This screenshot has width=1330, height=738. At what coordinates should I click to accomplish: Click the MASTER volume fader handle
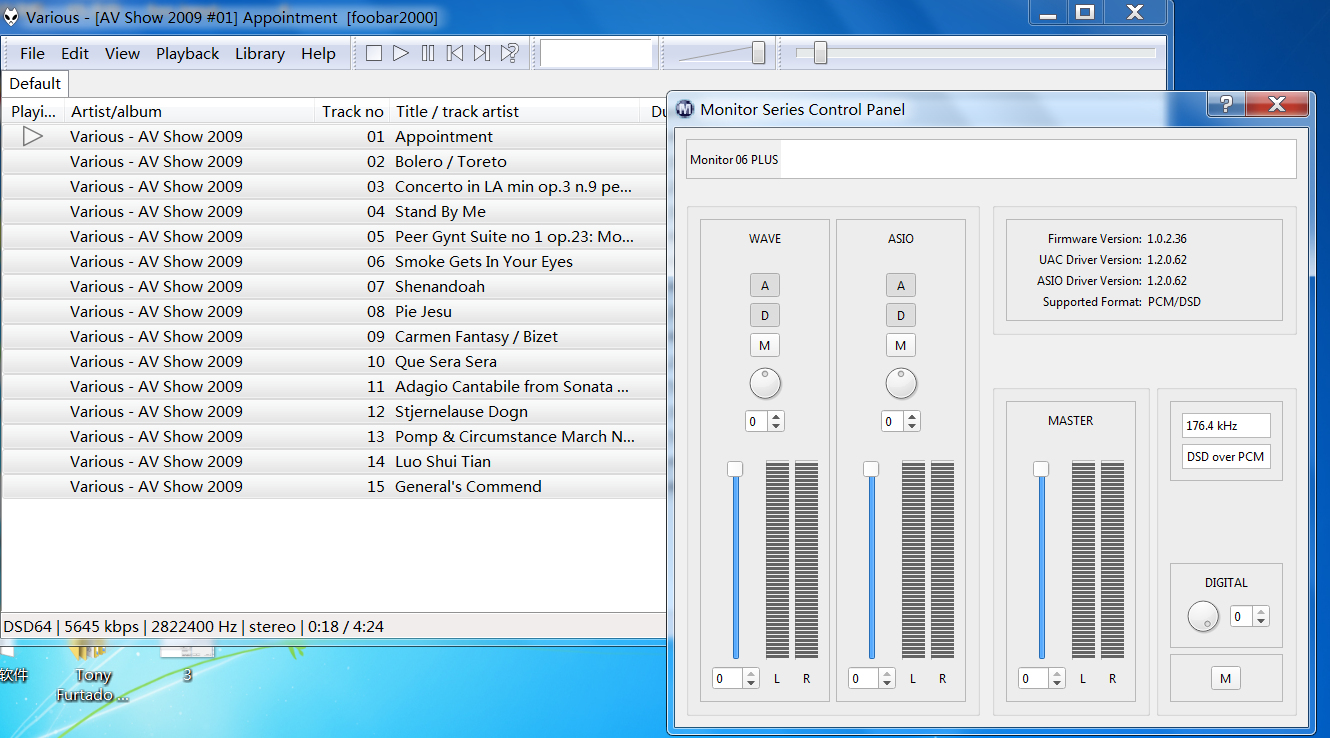point(1041,469)
